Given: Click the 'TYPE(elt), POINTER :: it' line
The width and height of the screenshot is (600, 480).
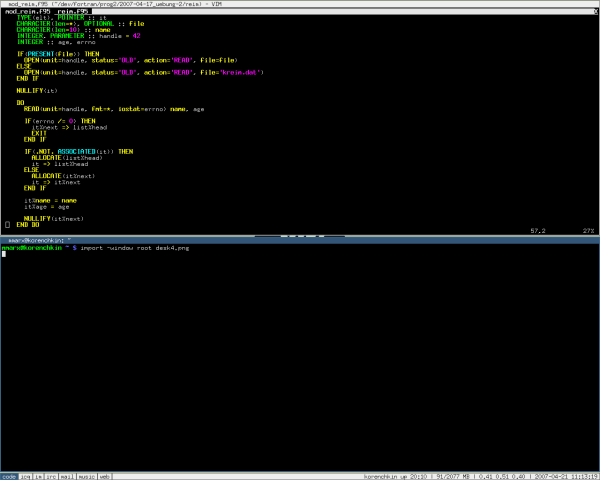Looking at the screenshot, I should [61, 18].
